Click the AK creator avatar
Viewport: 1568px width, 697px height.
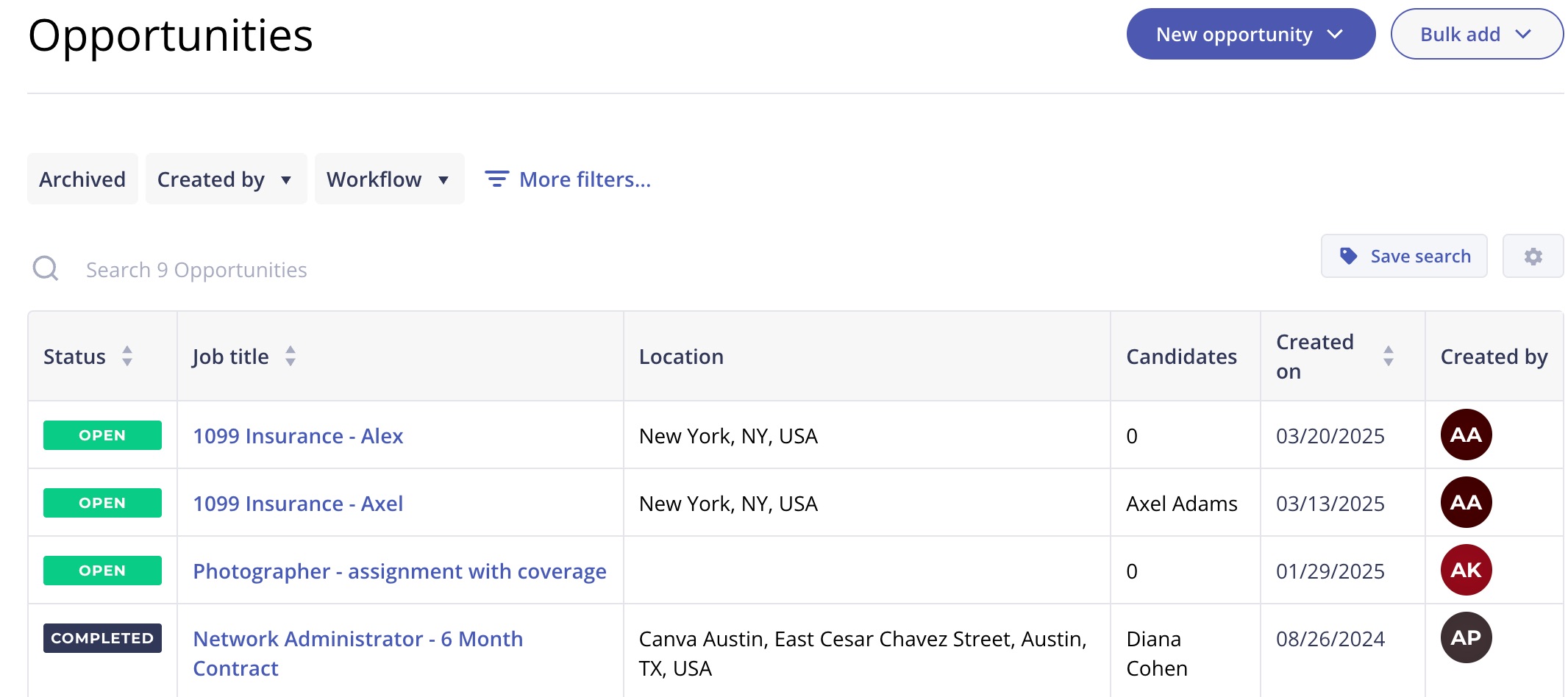[1465, 570]
